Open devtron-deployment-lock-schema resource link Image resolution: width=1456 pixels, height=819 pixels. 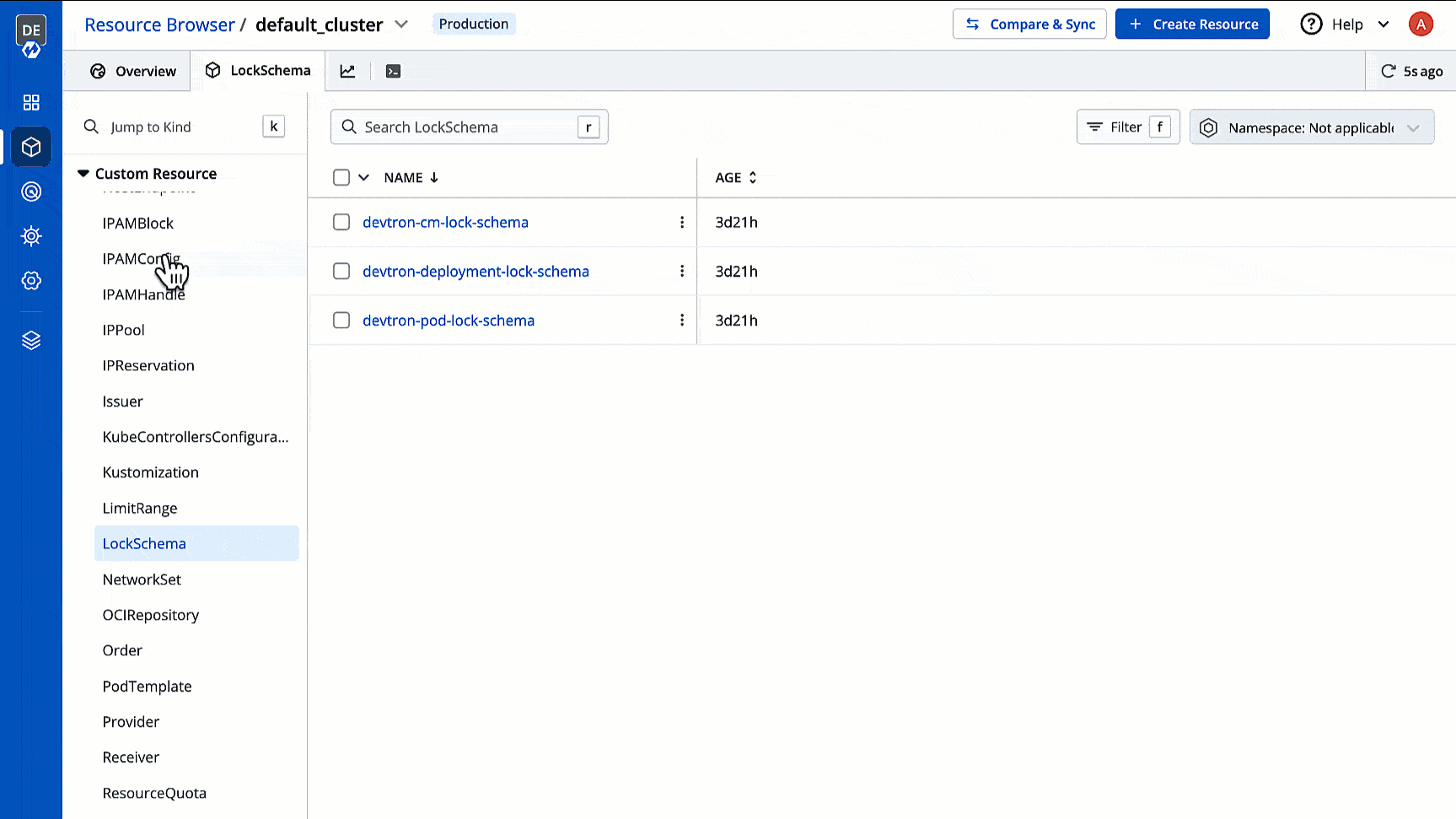click(475, 271)
